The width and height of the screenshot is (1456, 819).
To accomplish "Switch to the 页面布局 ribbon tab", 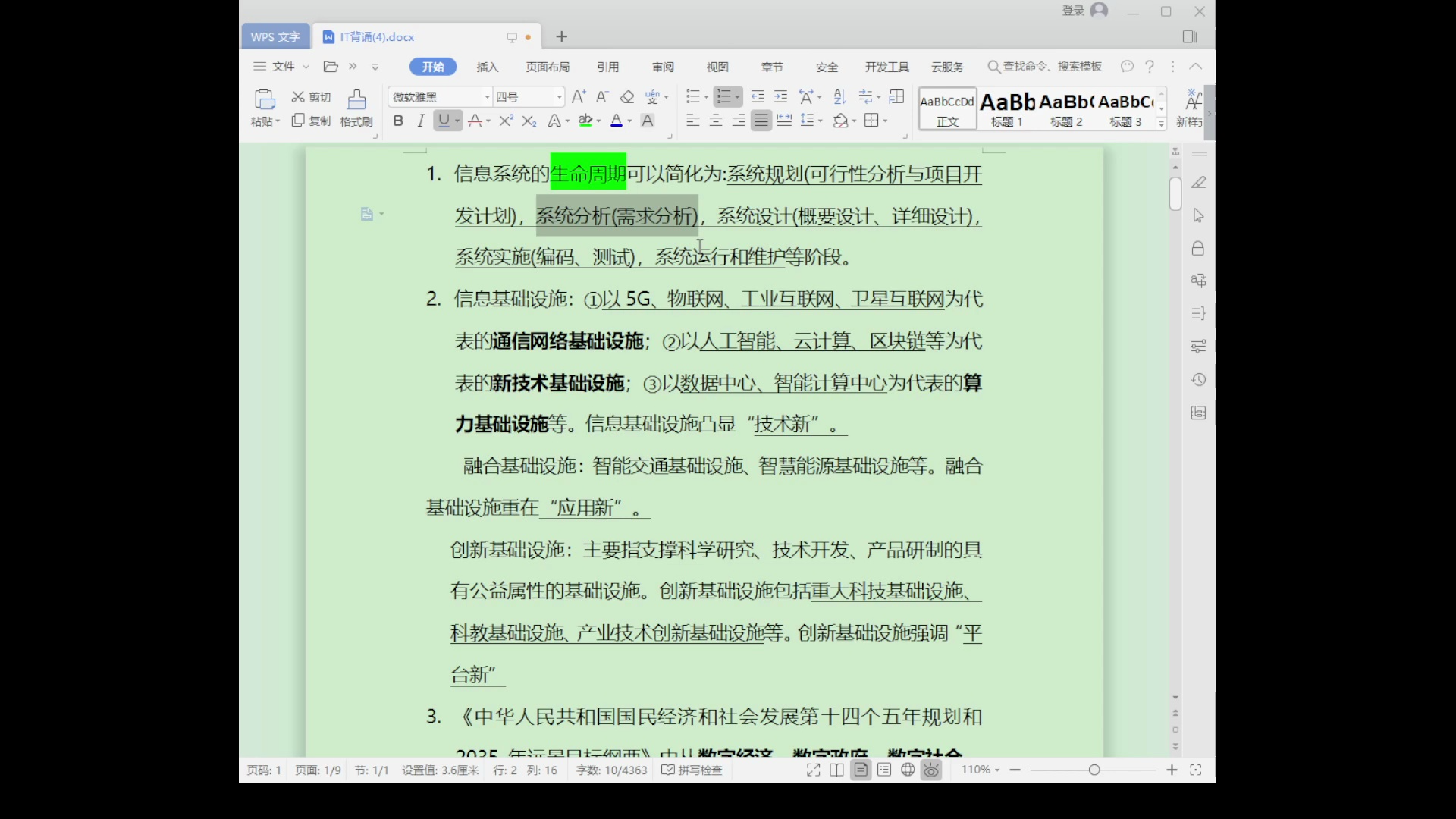I will [x=548, y=67].
